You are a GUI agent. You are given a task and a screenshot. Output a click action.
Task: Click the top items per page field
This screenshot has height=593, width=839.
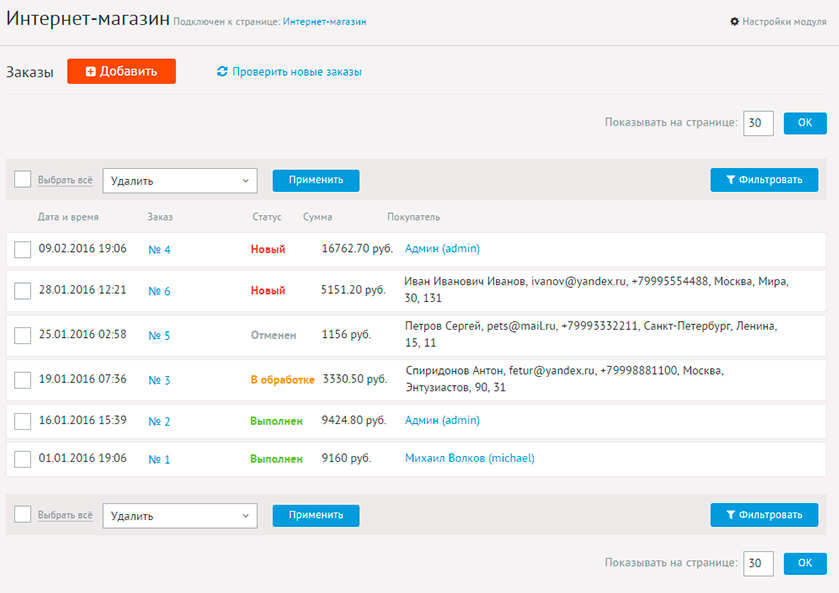tap(758, 123)
